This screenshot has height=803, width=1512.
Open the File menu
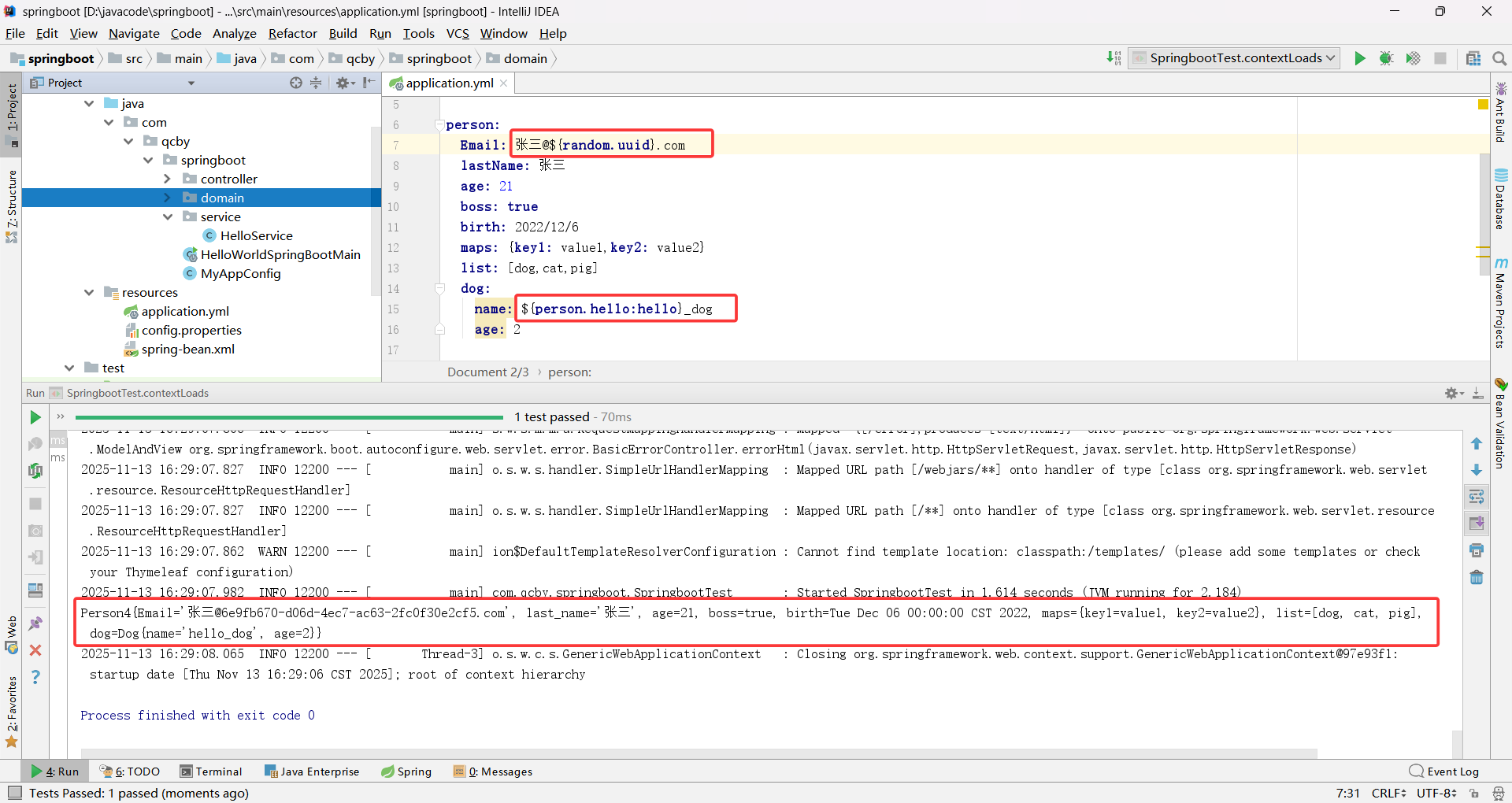15,34
